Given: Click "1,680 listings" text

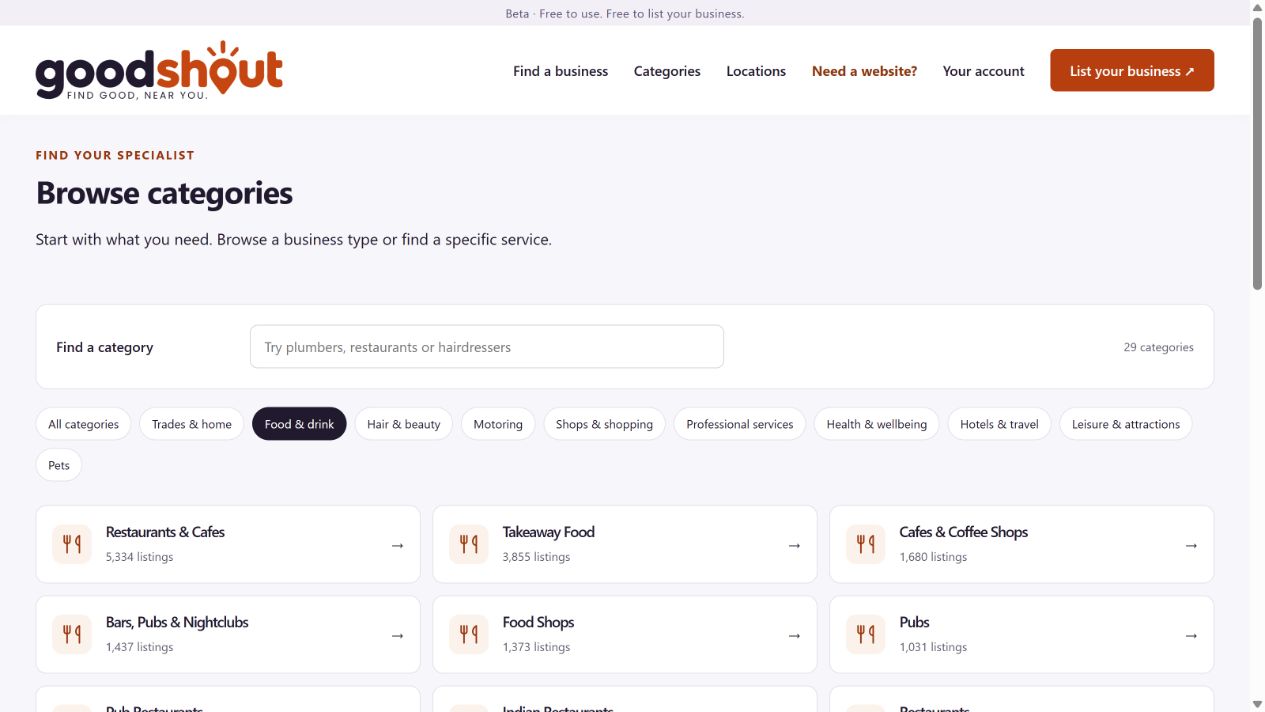Looking at the screenshot, I should [x=933, y=557].
